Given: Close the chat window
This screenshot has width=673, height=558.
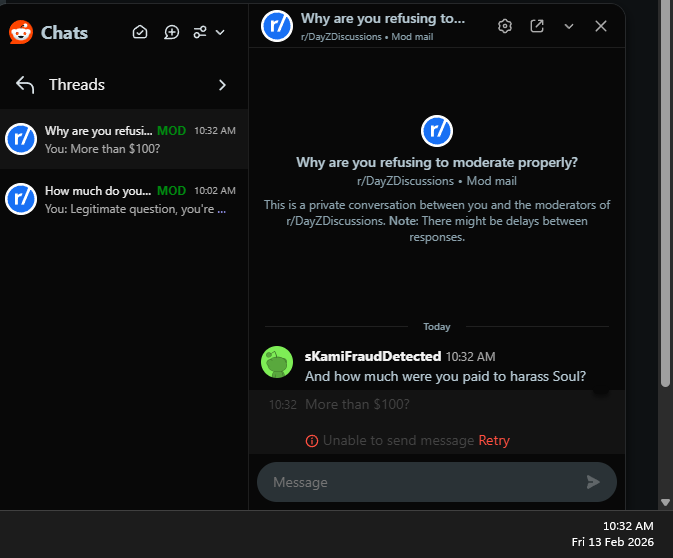Looking at the screenshot, I should coord(601,26).
